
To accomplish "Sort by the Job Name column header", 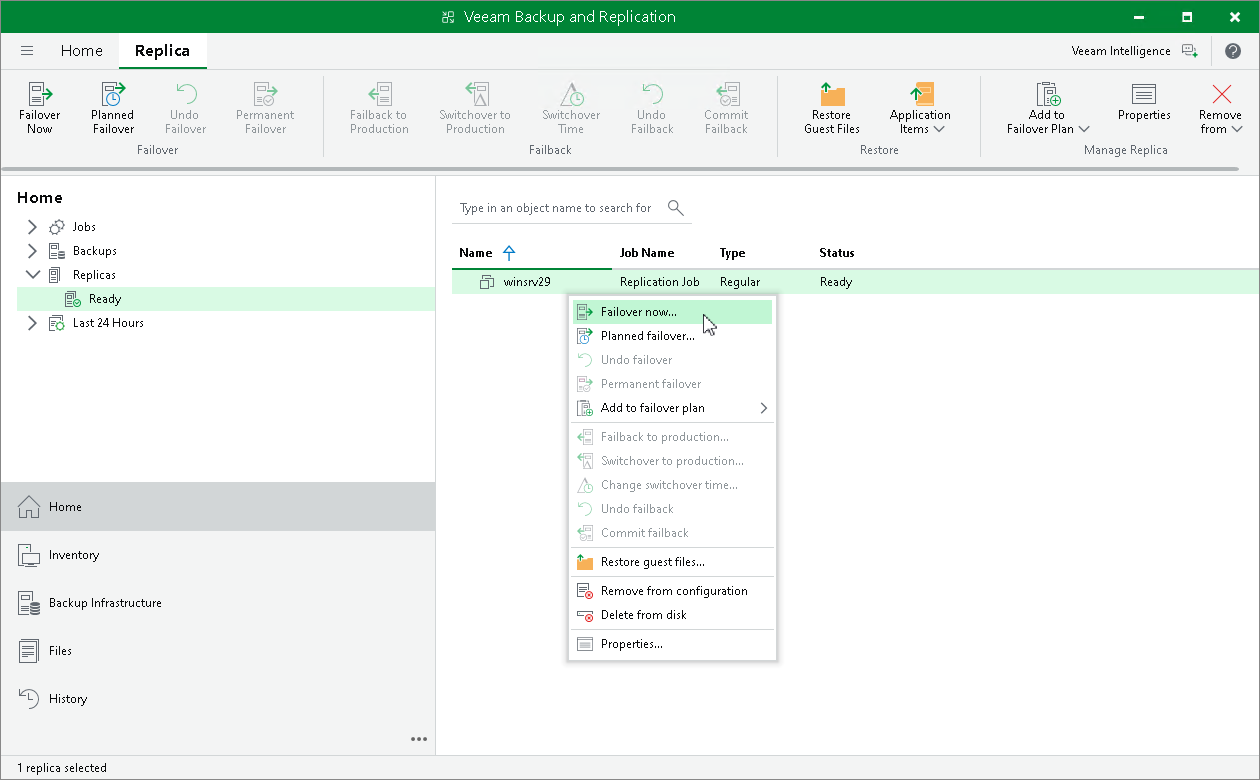I will pos(646,253).
